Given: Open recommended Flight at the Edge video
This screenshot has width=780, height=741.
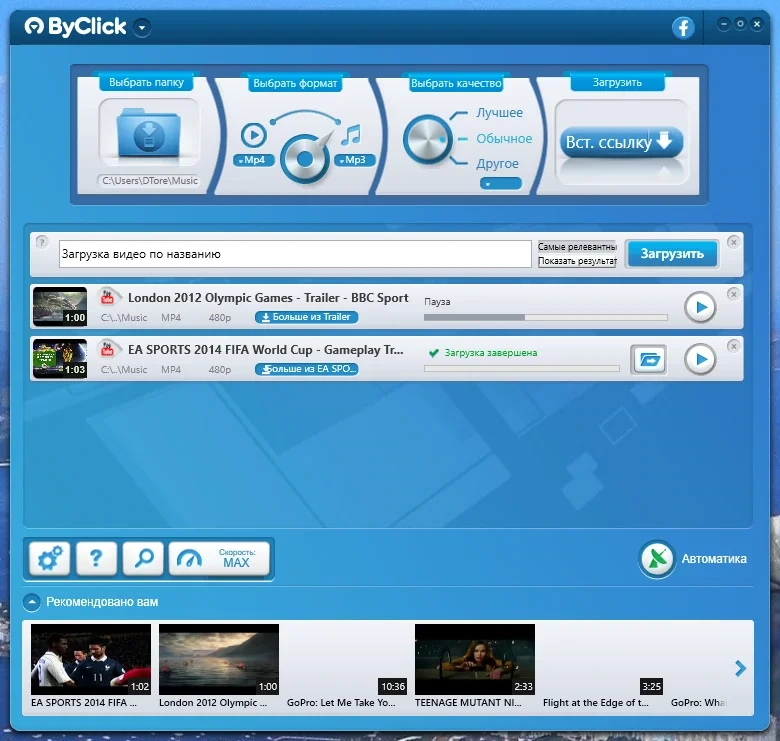Looking at the screenshot, I should click(x=603, y=659).
